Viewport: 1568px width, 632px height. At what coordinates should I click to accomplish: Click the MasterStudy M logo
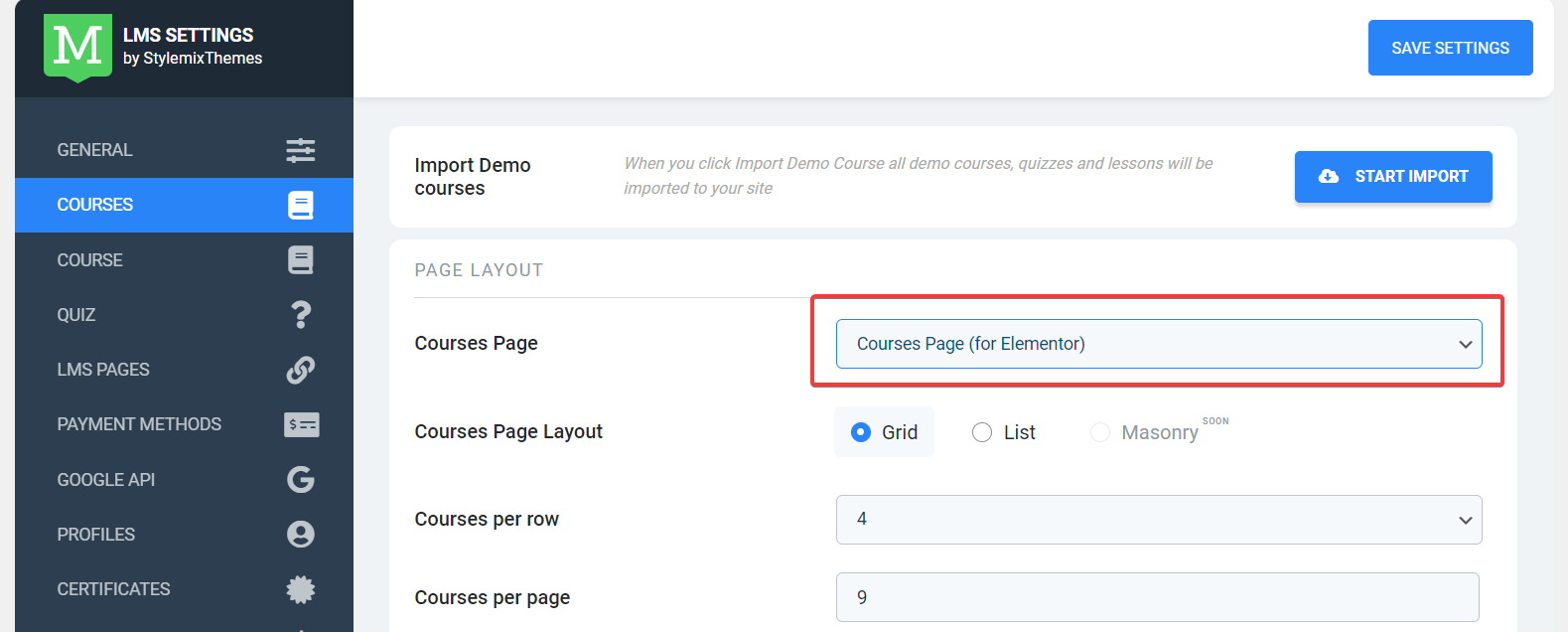pyautogui.click(x=77, y=48)
